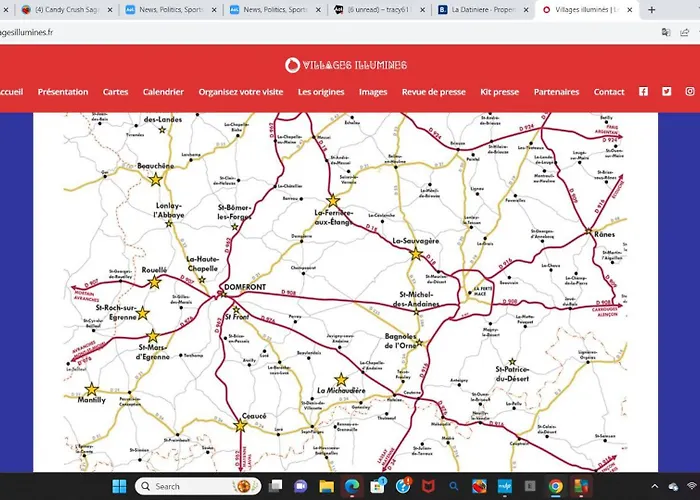Open McAfee from the taskbar
The width and height of the screenshot is (700, 500).
[x=430, y=486]
